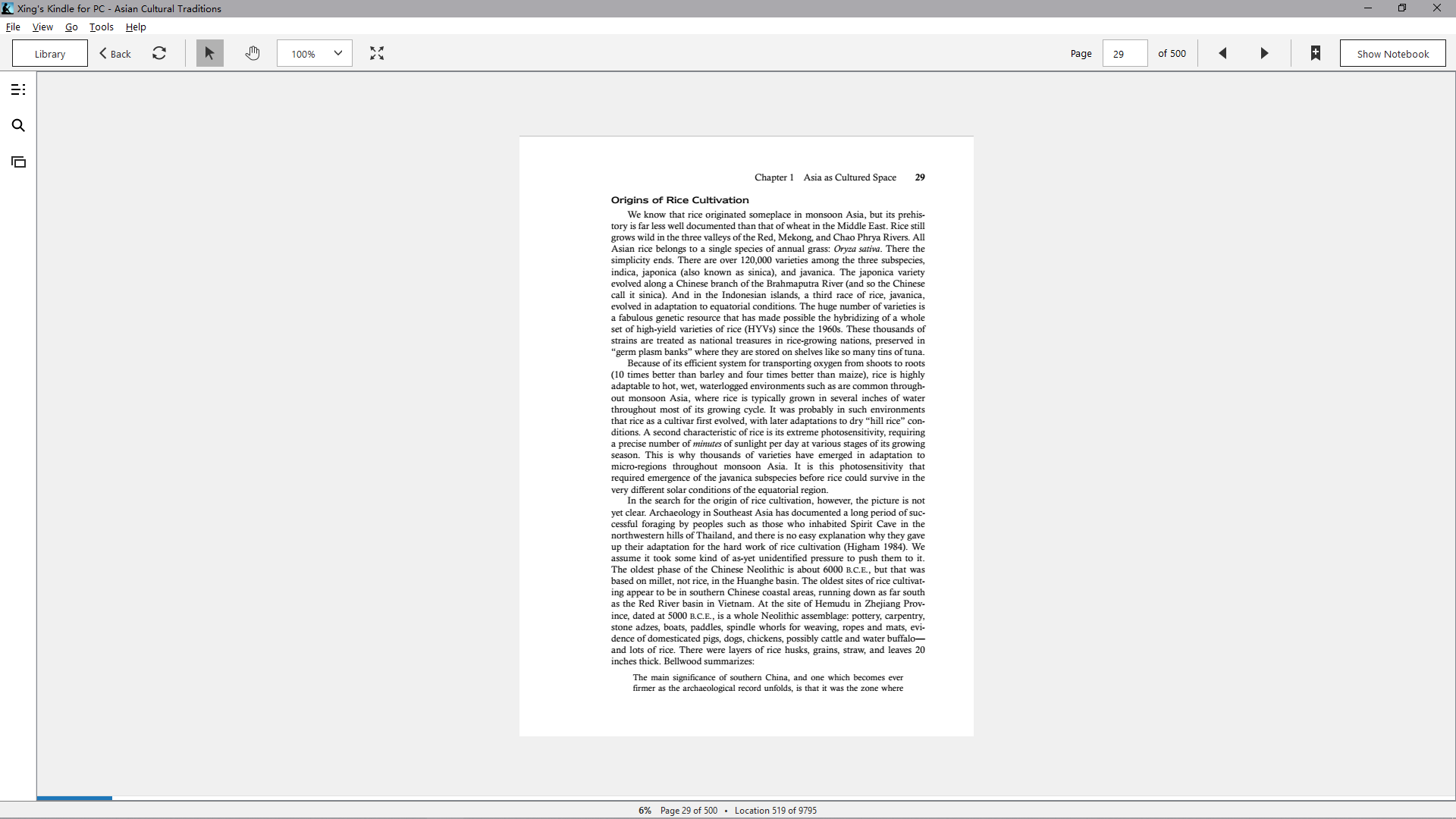This screenshot has height=819, width=1456.
Task: Select the hand pan tool
Action: [x=253, y=53]
